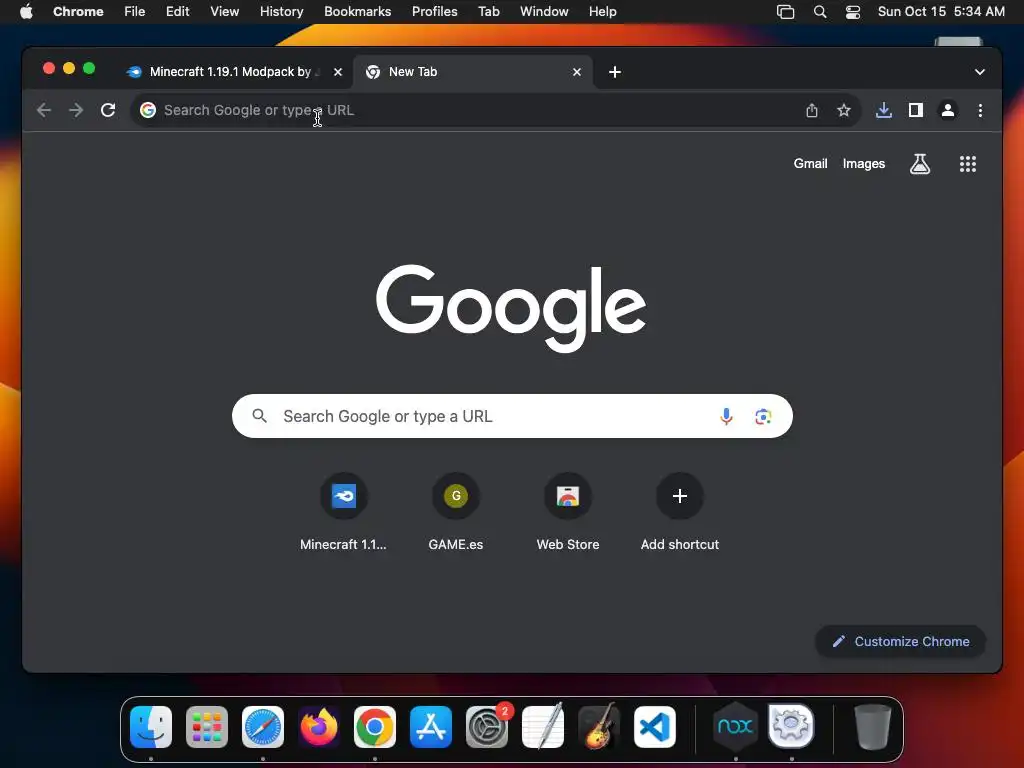Click the yellow minimize window button
The width and height of the screenshot is (1024, 768).
click(69, 69)
